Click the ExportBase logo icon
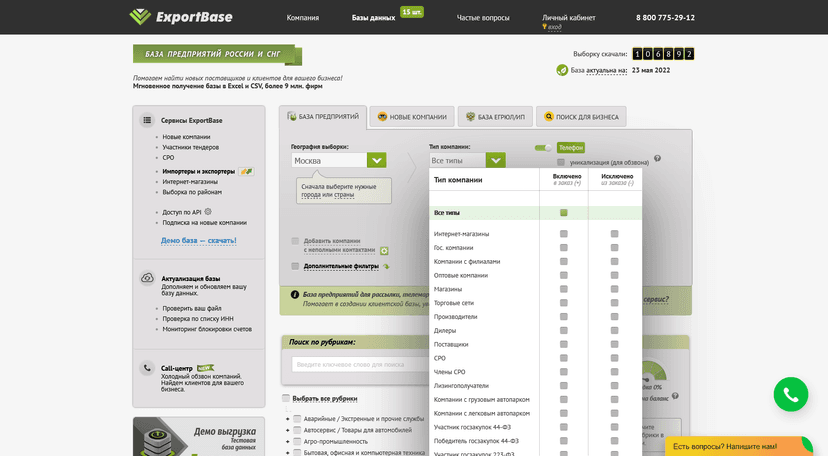 140,17
